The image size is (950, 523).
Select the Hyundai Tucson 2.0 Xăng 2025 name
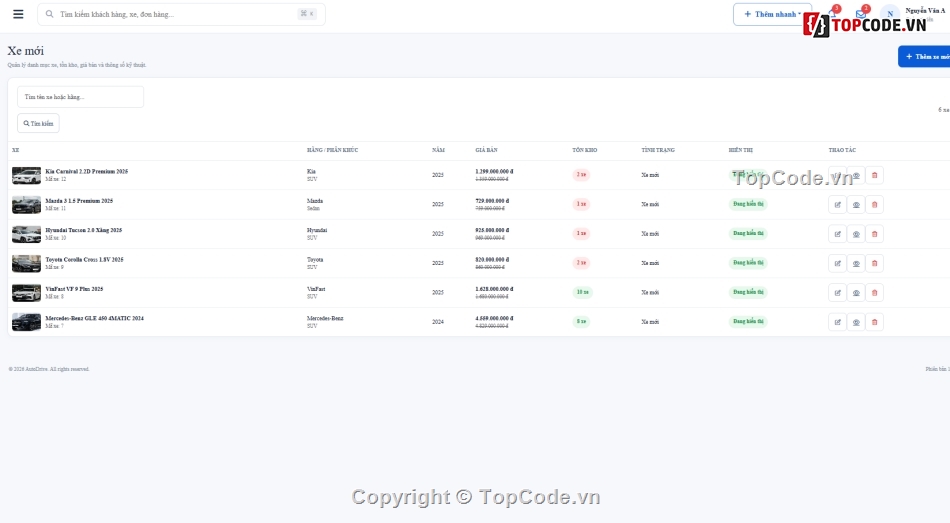[x=84, y=230]
